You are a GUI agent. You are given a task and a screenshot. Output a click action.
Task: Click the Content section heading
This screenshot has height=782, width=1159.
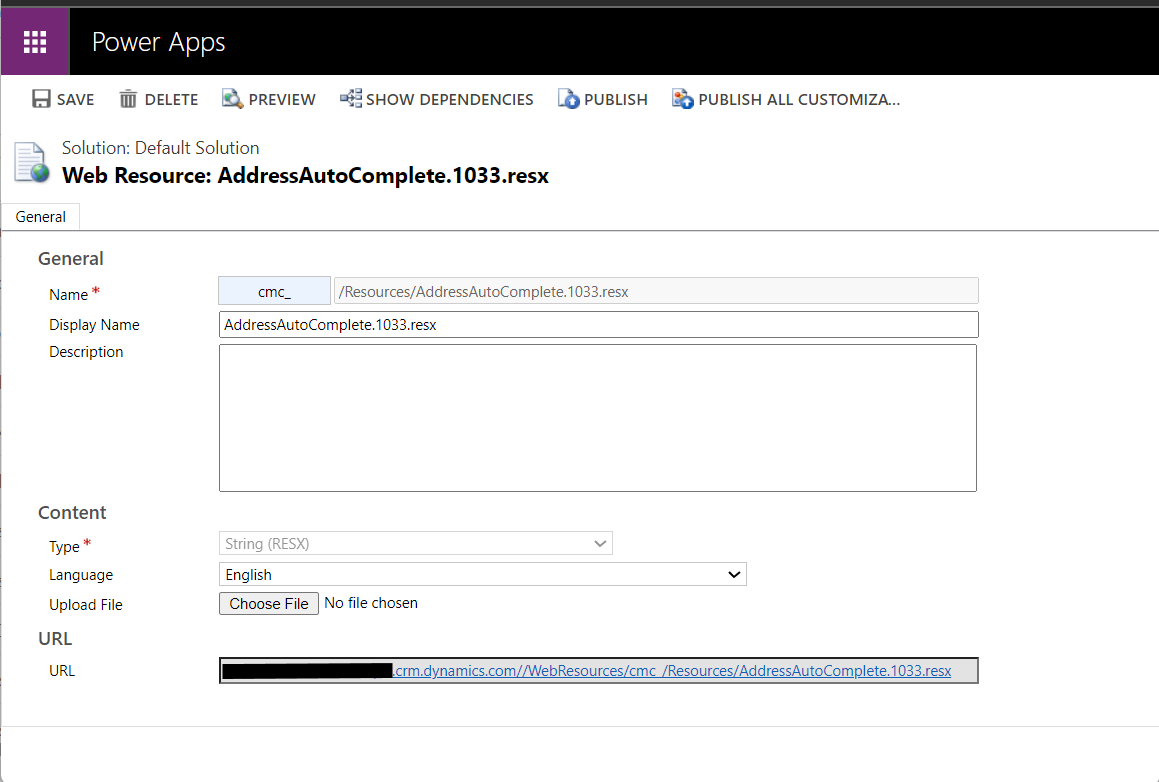point(72,512)
